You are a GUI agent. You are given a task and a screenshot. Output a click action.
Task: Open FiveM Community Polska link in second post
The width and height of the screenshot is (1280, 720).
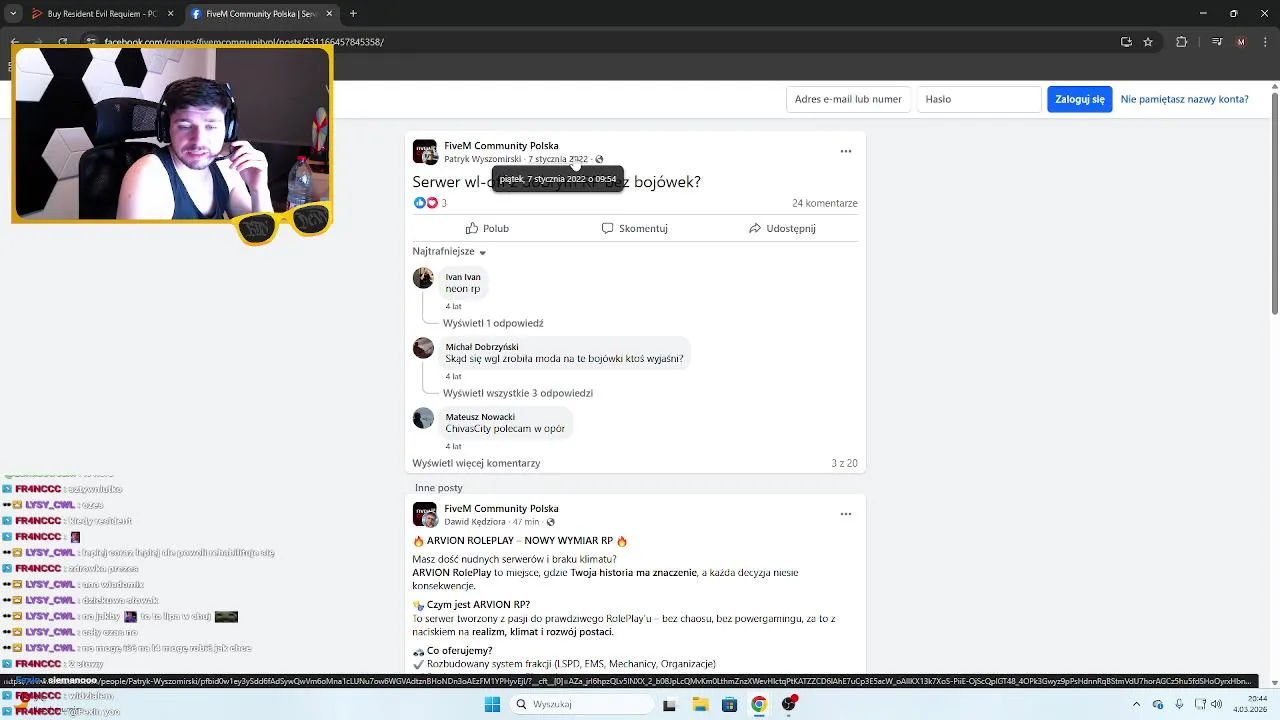501,509
